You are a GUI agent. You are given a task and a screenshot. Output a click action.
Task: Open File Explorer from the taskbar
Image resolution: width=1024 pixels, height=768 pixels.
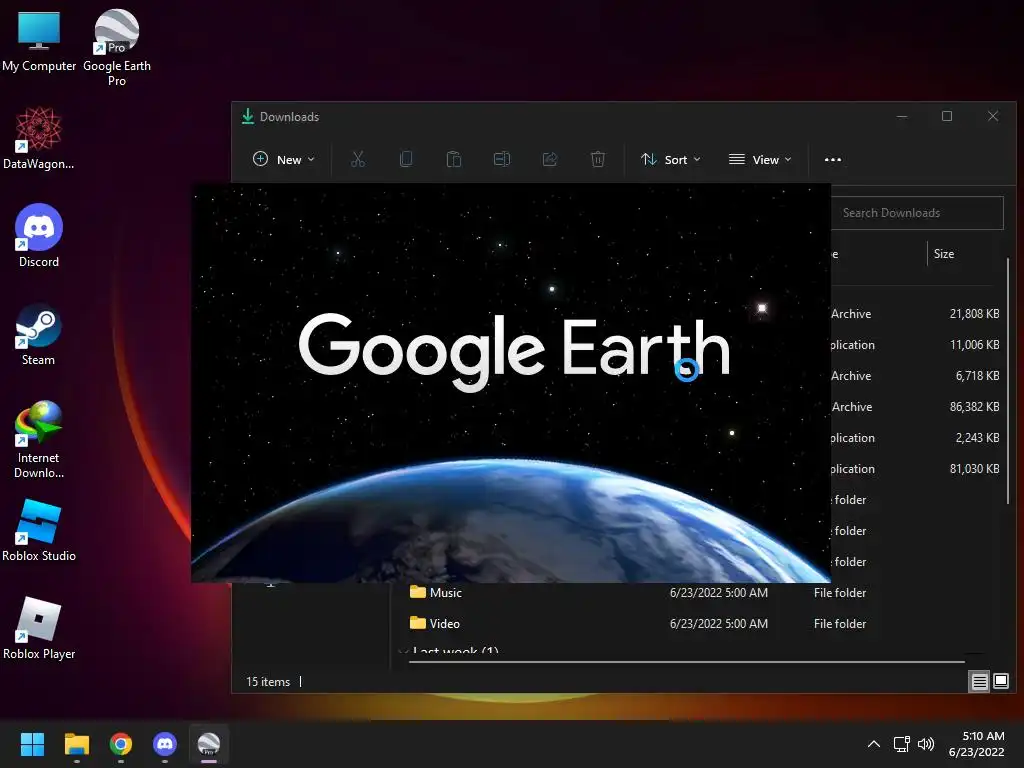tap(76, 744)
